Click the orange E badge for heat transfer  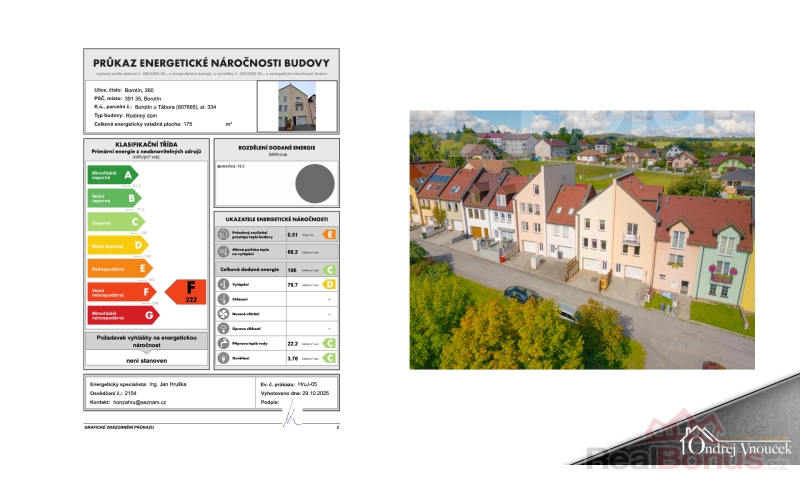(330, 234)
